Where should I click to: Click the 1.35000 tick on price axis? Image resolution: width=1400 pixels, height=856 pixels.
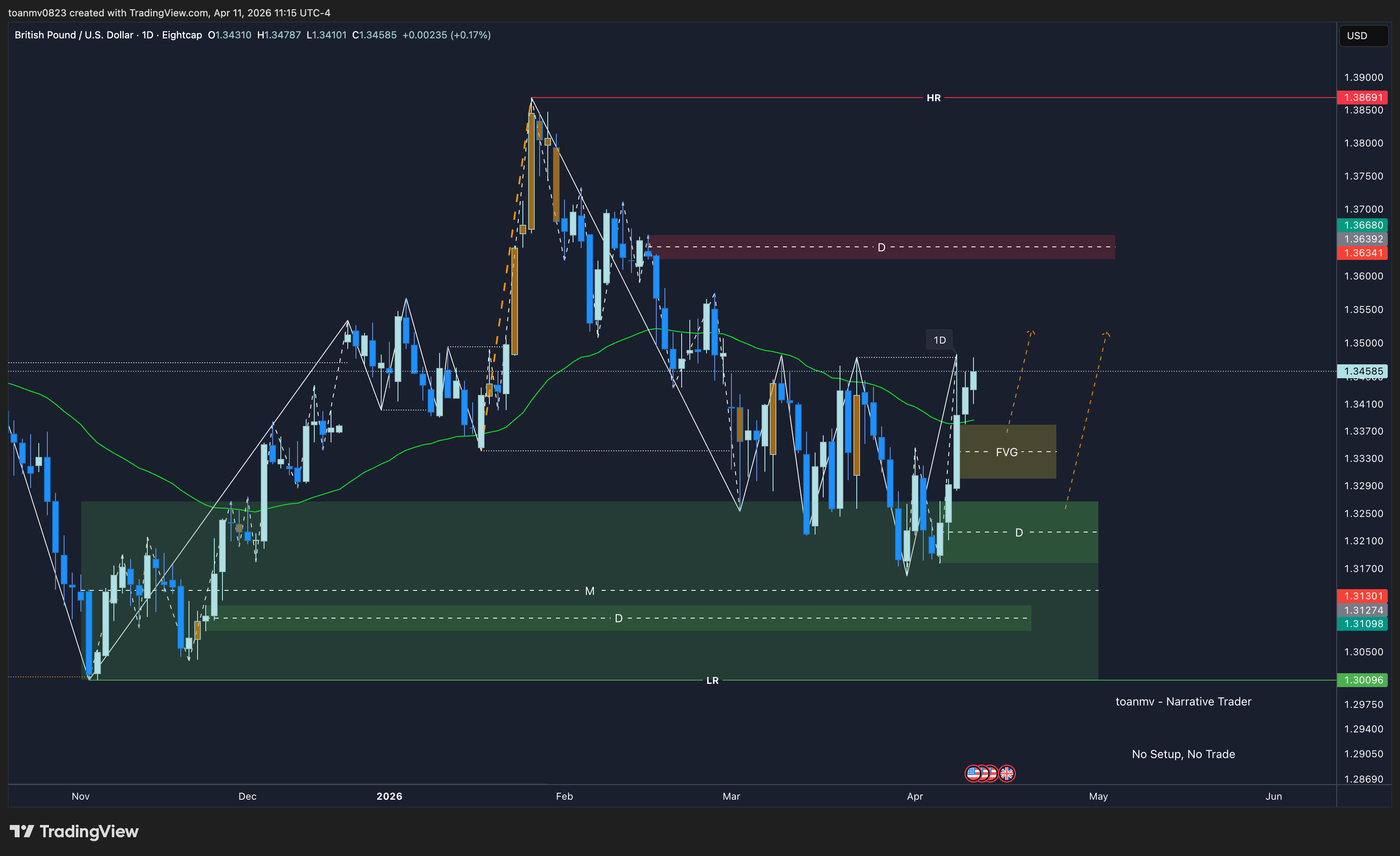[1364, 343]
